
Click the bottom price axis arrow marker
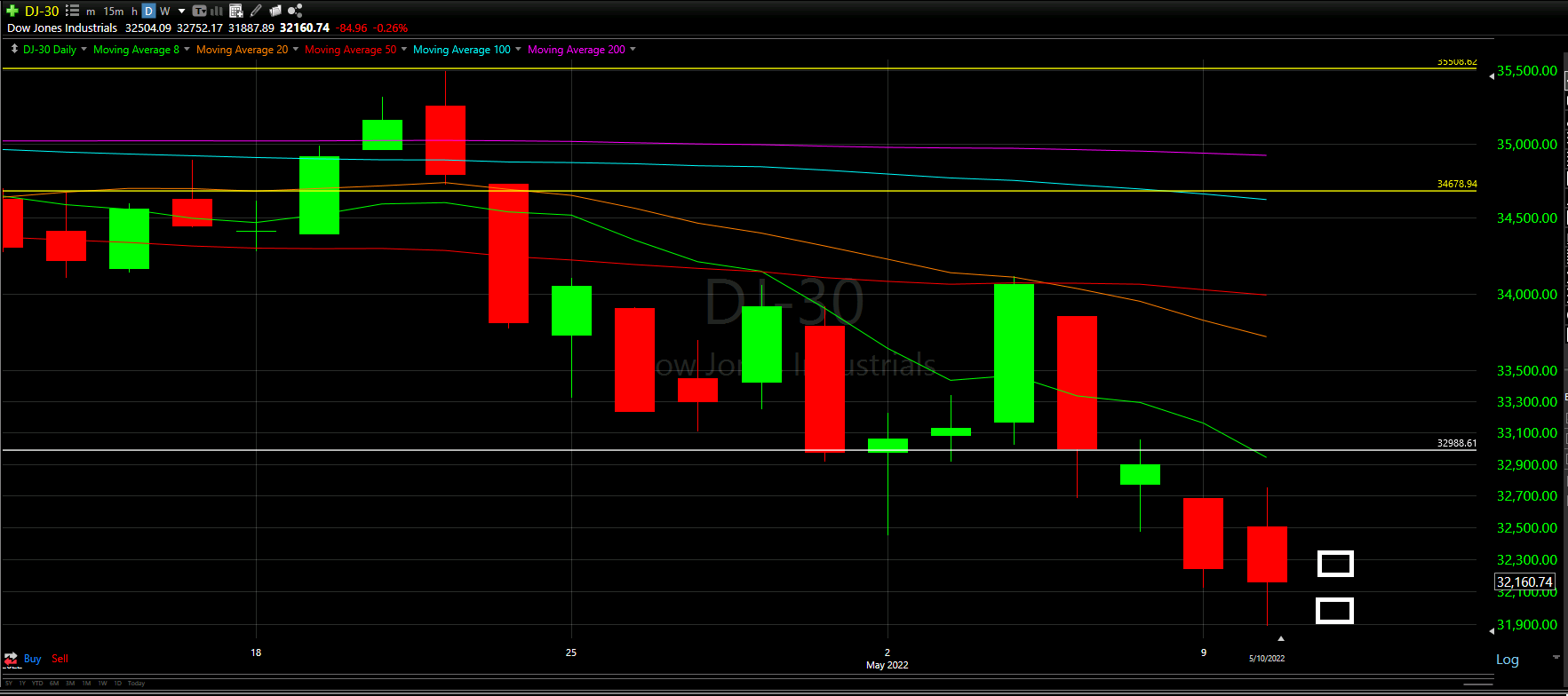[x=1492, y=630]
